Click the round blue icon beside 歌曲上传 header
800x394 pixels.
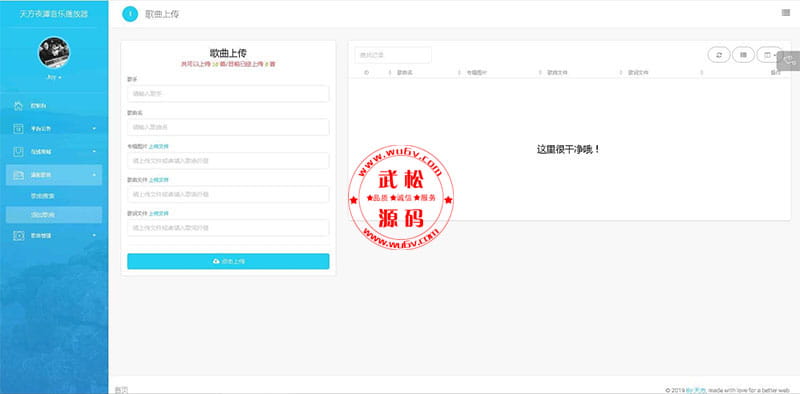click(x=130, y=14)
